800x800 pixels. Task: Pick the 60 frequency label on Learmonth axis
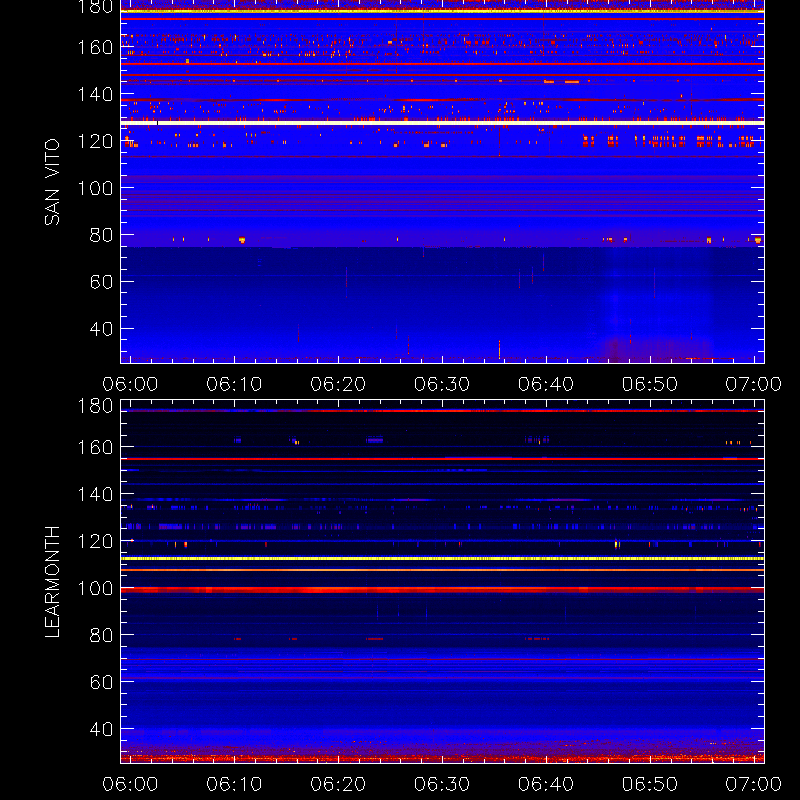coord(101,682)
